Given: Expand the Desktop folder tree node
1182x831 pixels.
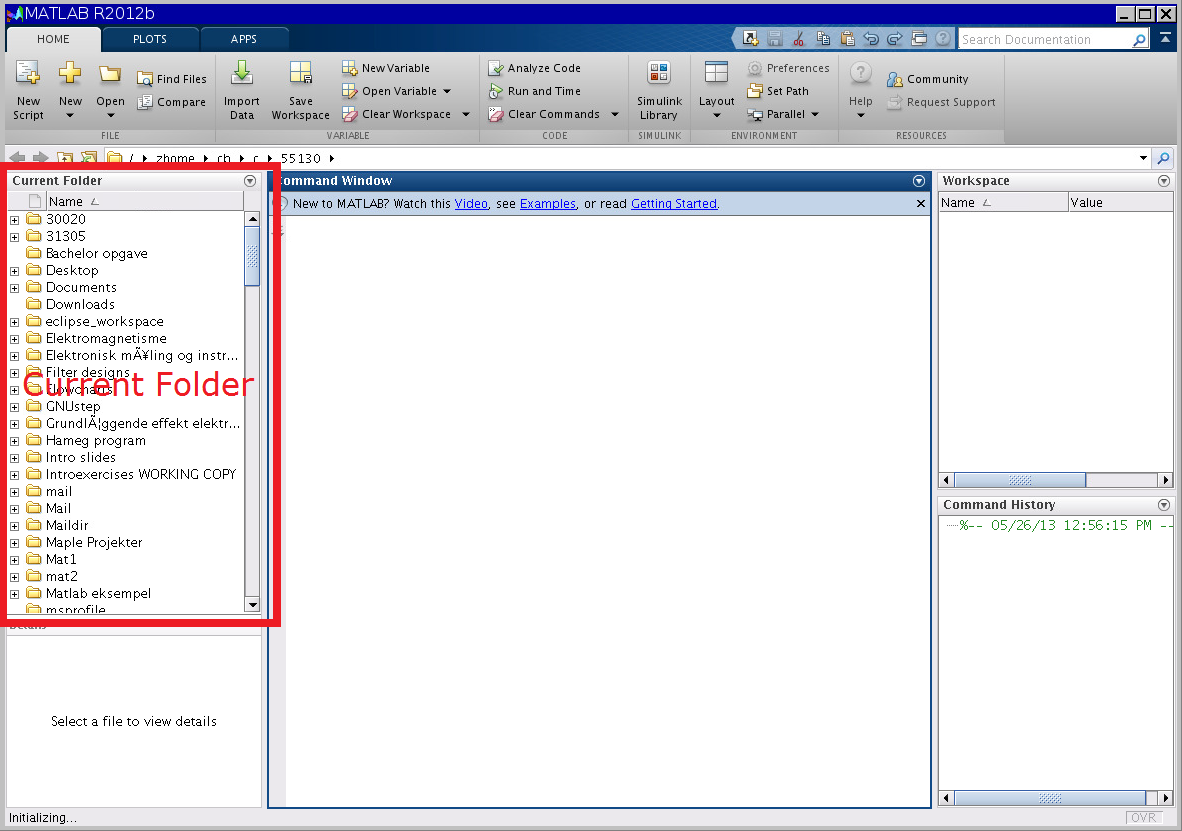Looking at the screenshot, I should [14, 271].
